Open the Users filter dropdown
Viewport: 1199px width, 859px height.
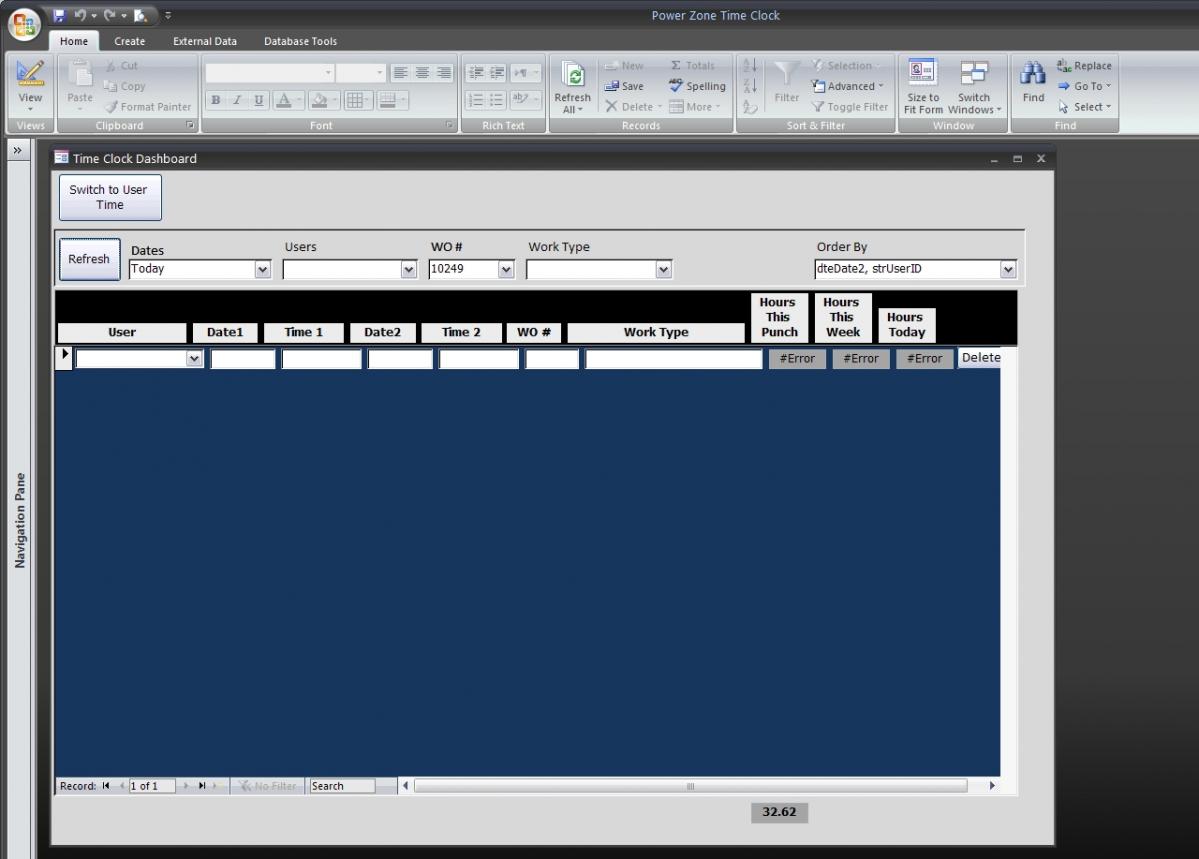[x=408, y=269]
